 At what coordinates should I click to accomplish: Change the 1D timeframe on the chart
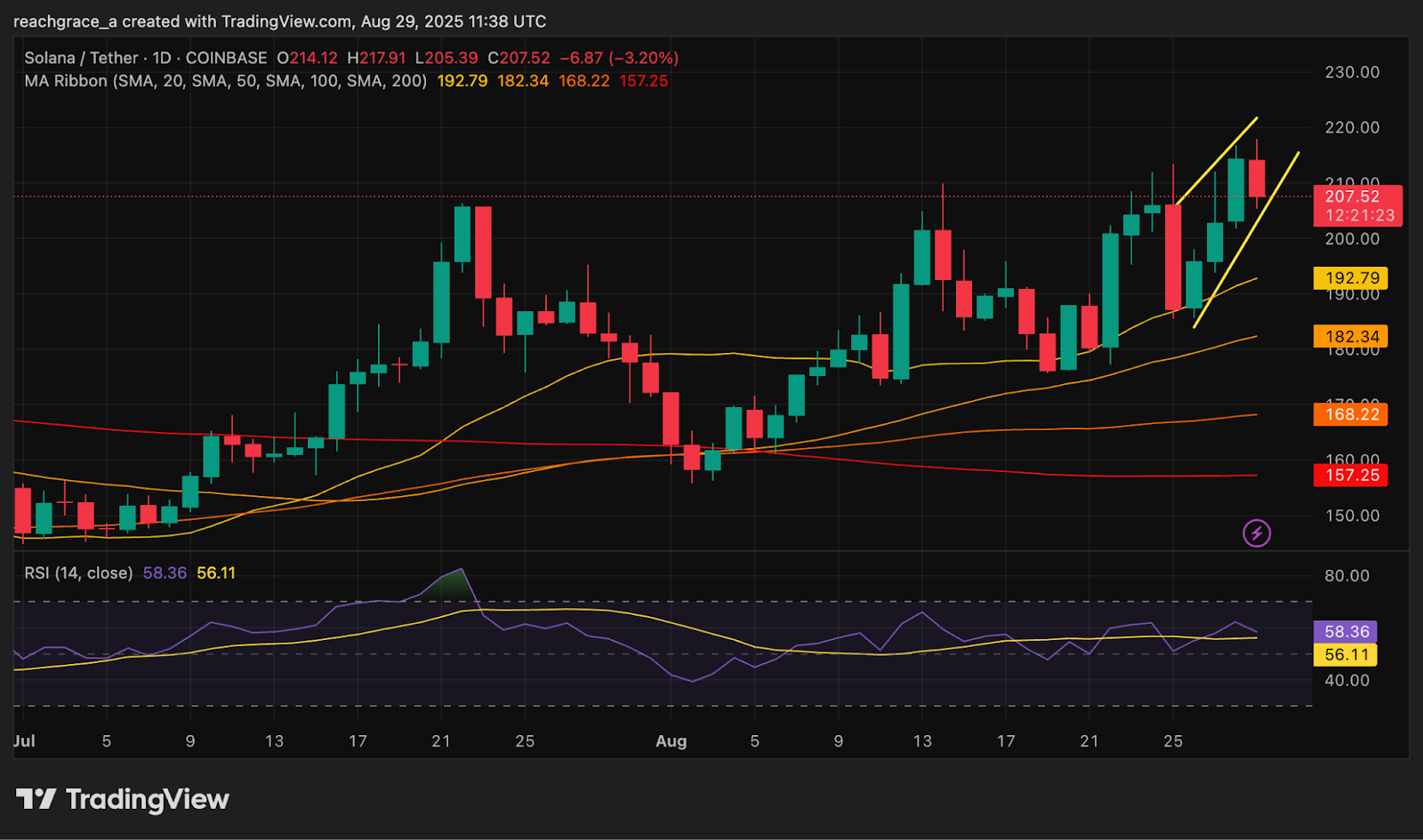(160, 58)
